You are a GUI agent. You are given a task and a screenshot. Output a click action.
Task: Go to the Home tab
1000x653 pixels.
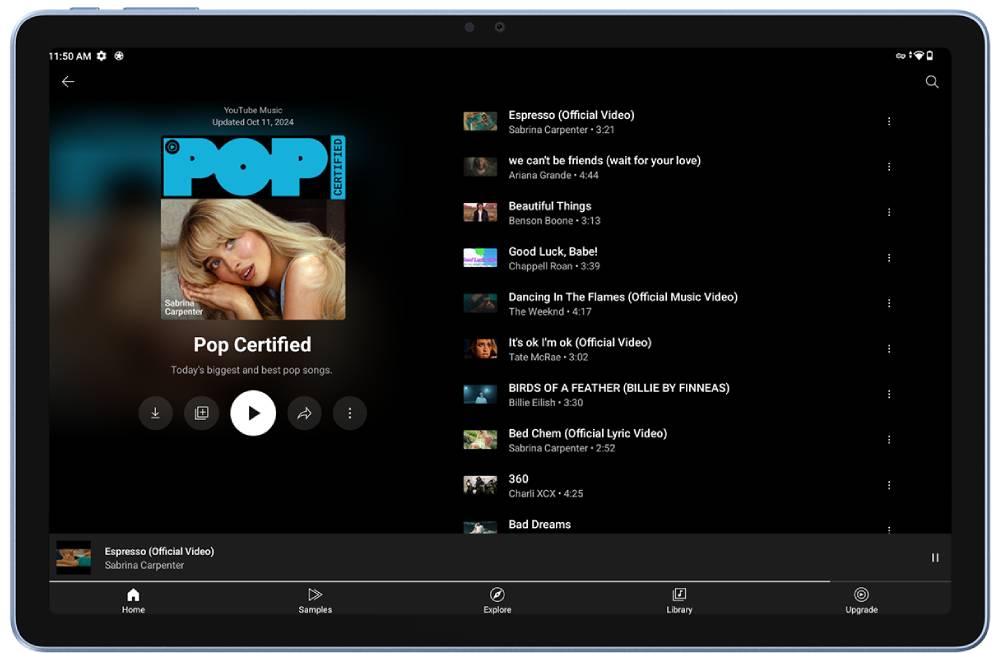(133, 600)
